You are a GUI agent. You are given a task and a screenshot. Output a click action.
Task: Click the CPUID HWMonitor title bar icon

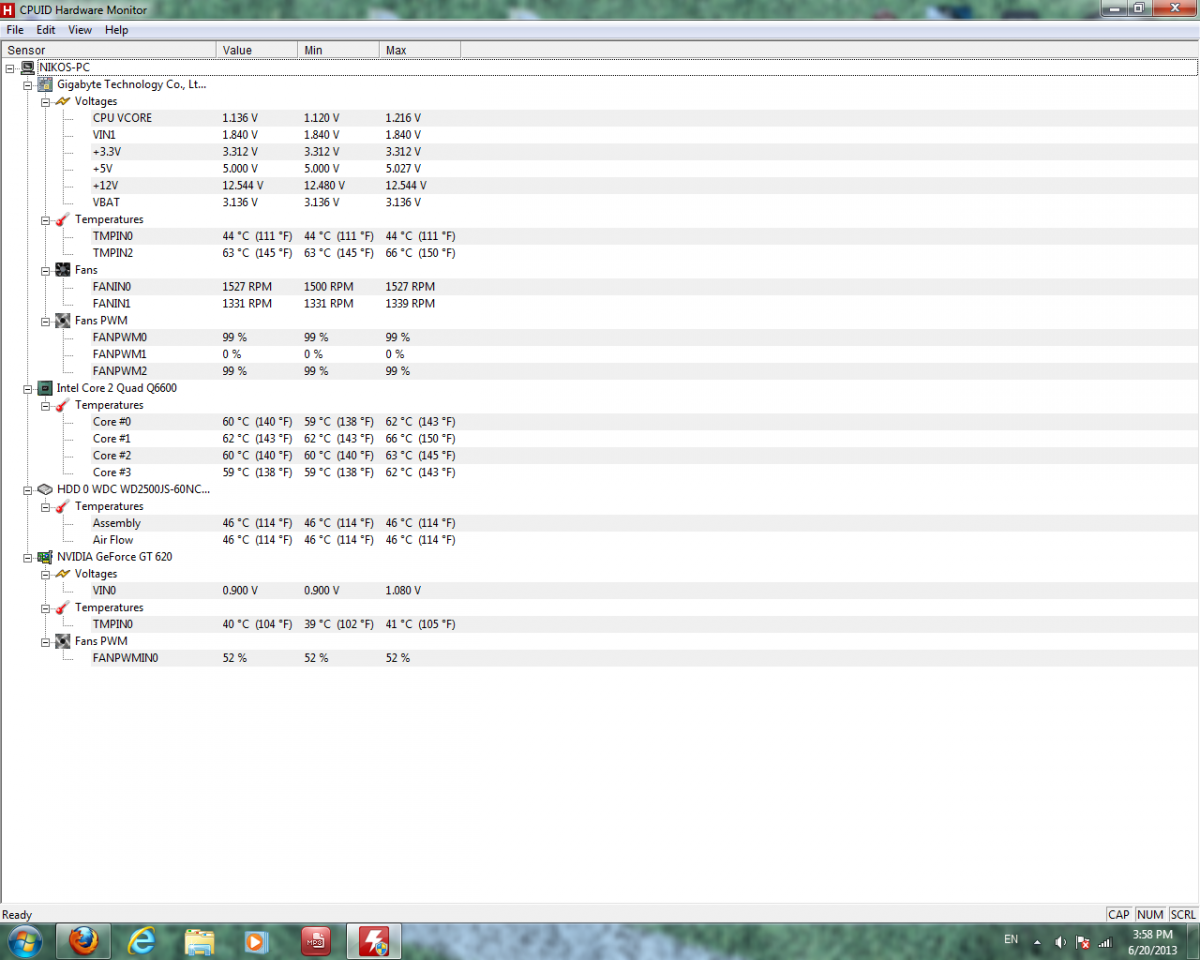coord(9,9)
